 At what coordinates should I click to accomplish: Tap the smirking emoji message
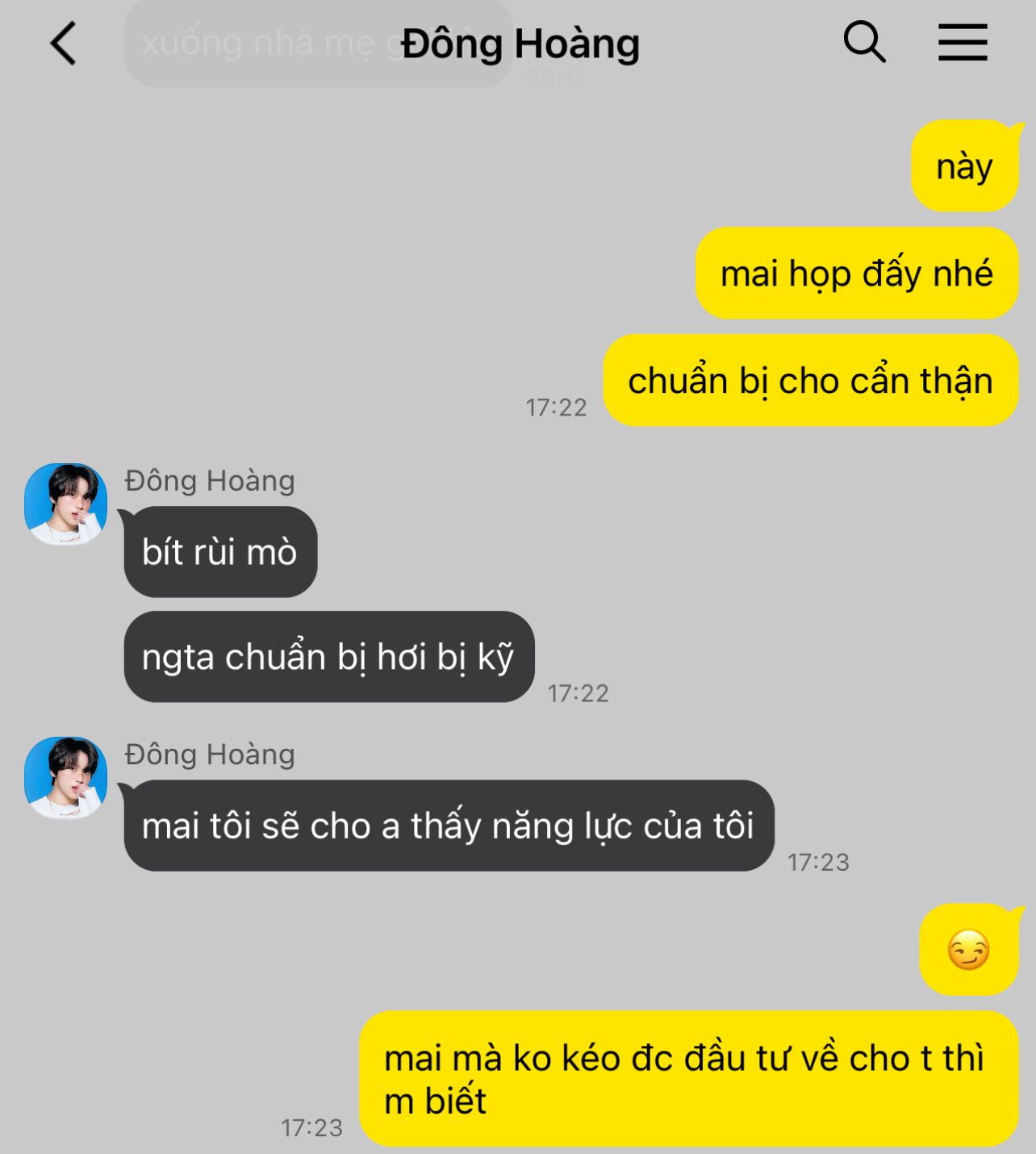click(x=969, y=950)
